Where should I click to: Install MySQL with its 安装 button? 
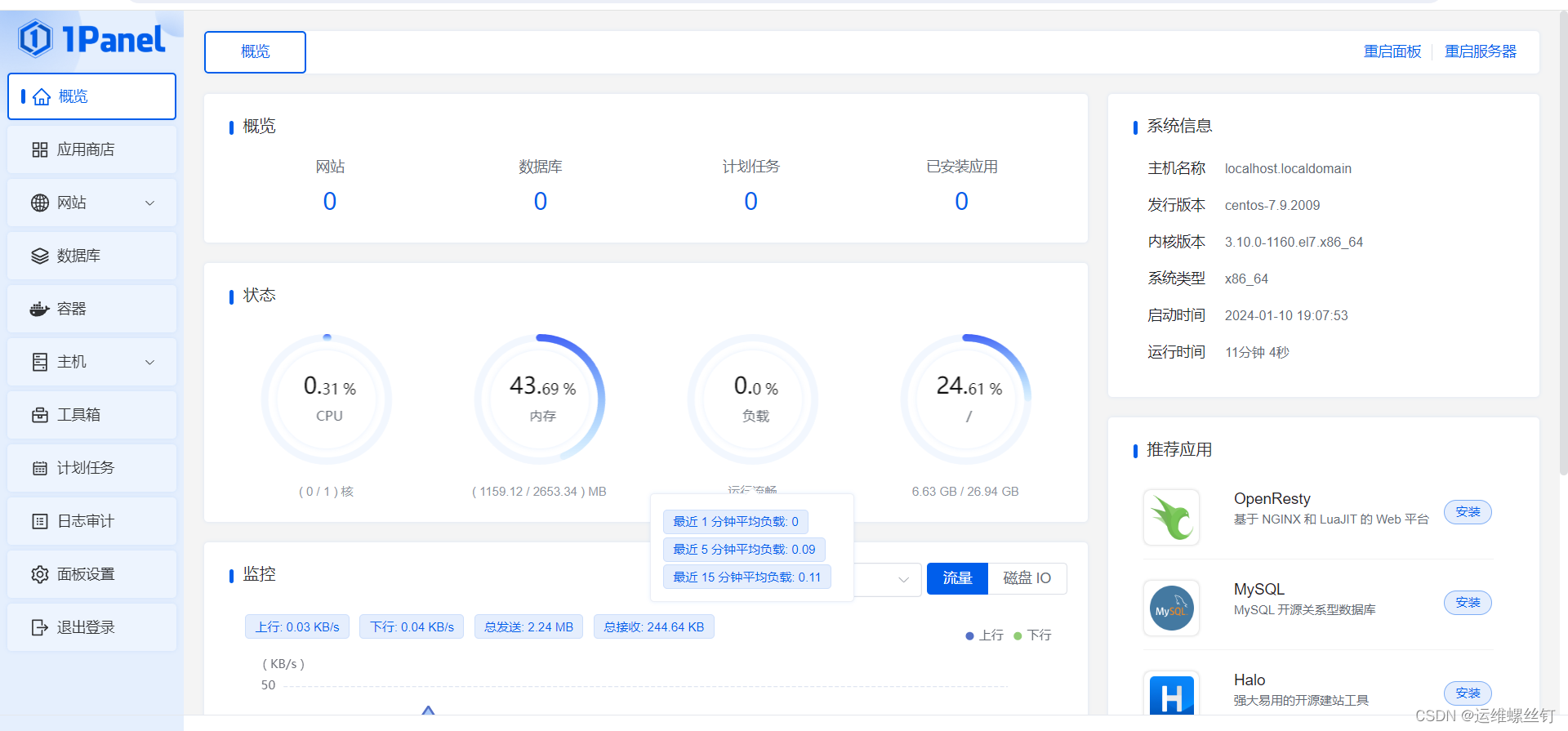[1468, 603]
